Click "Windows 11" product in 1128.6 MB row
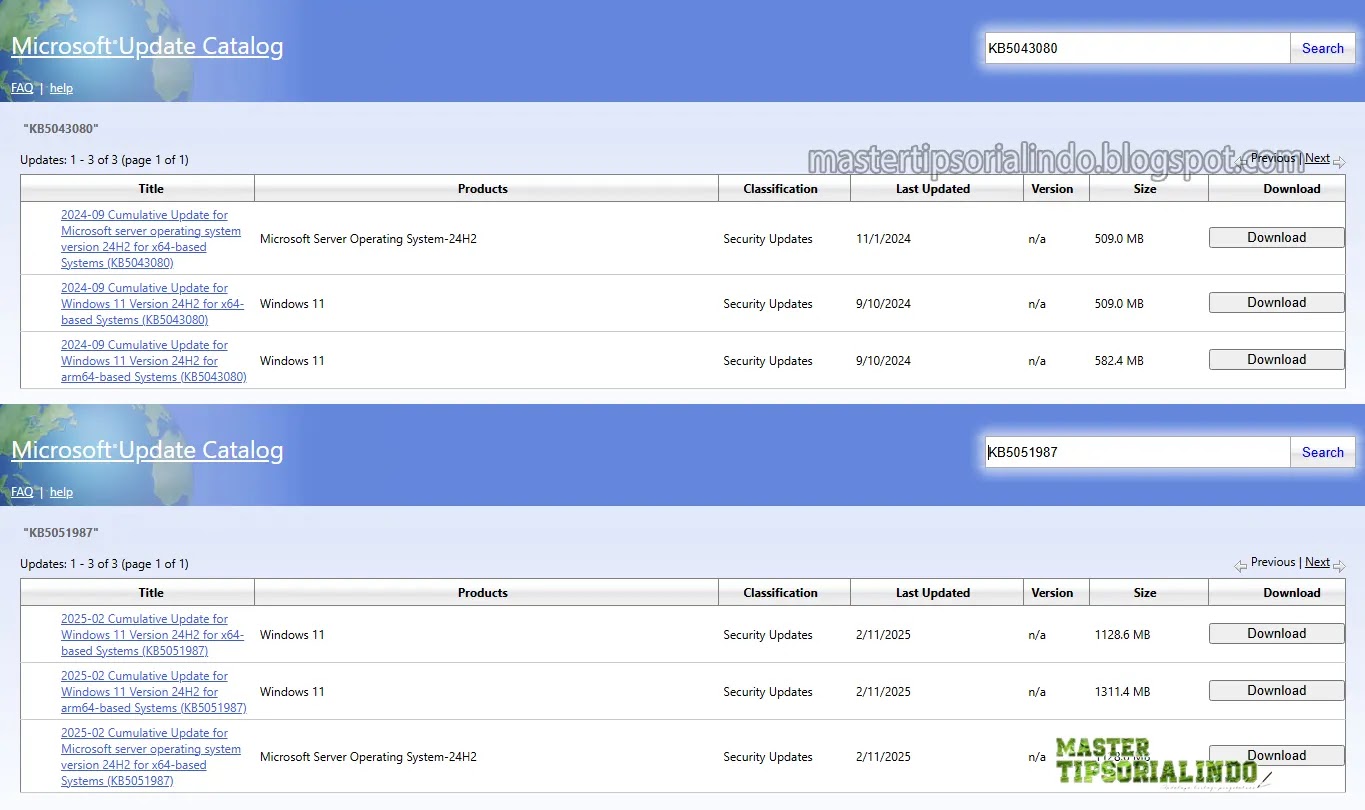This screenshot has width=1365, height=810. (x=292, y=635)
